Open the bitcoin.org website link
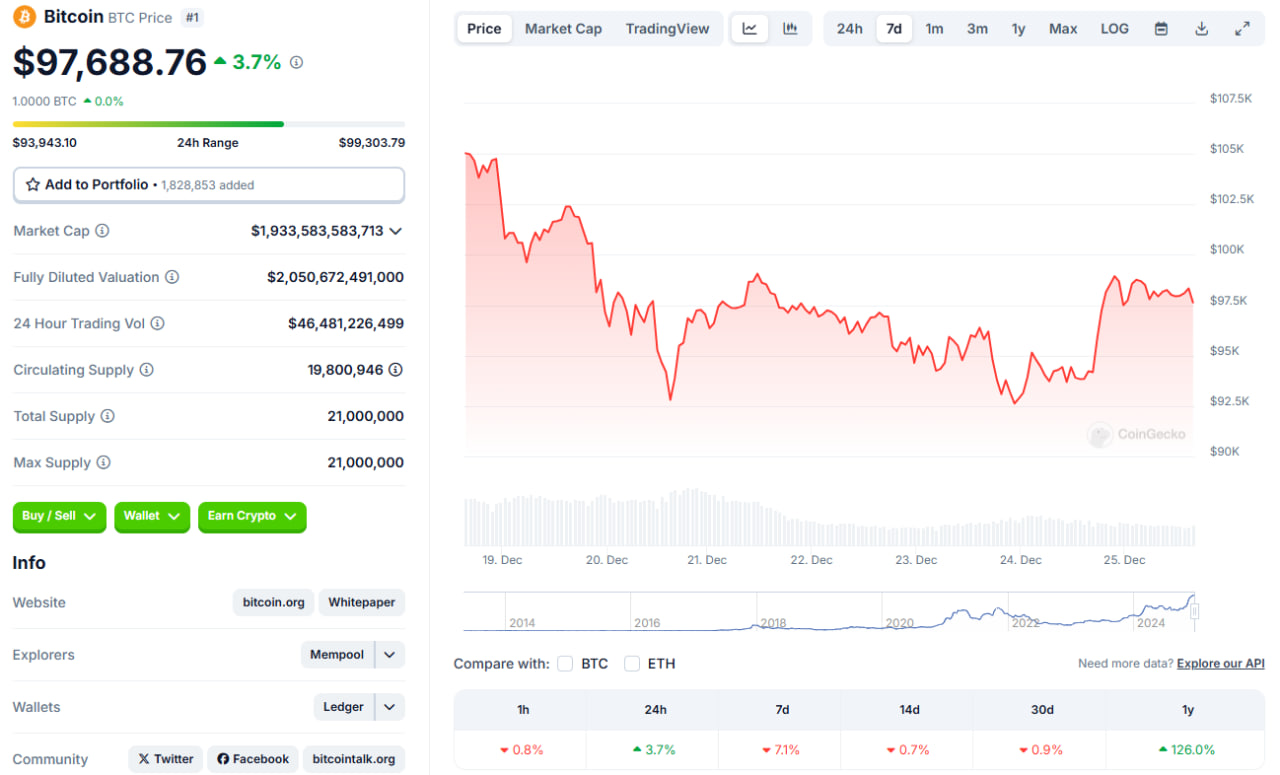The width and height of the screenshot is (1280, 775). tap(273, 603)
